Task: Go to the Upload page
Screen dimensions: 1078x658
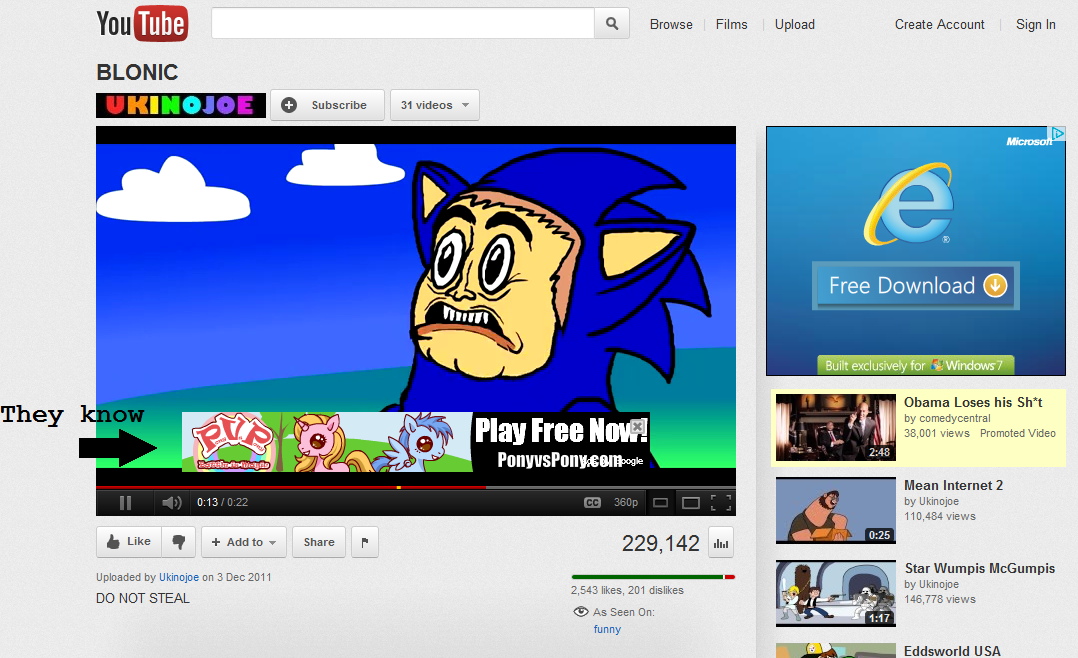Action: (795, 25)
